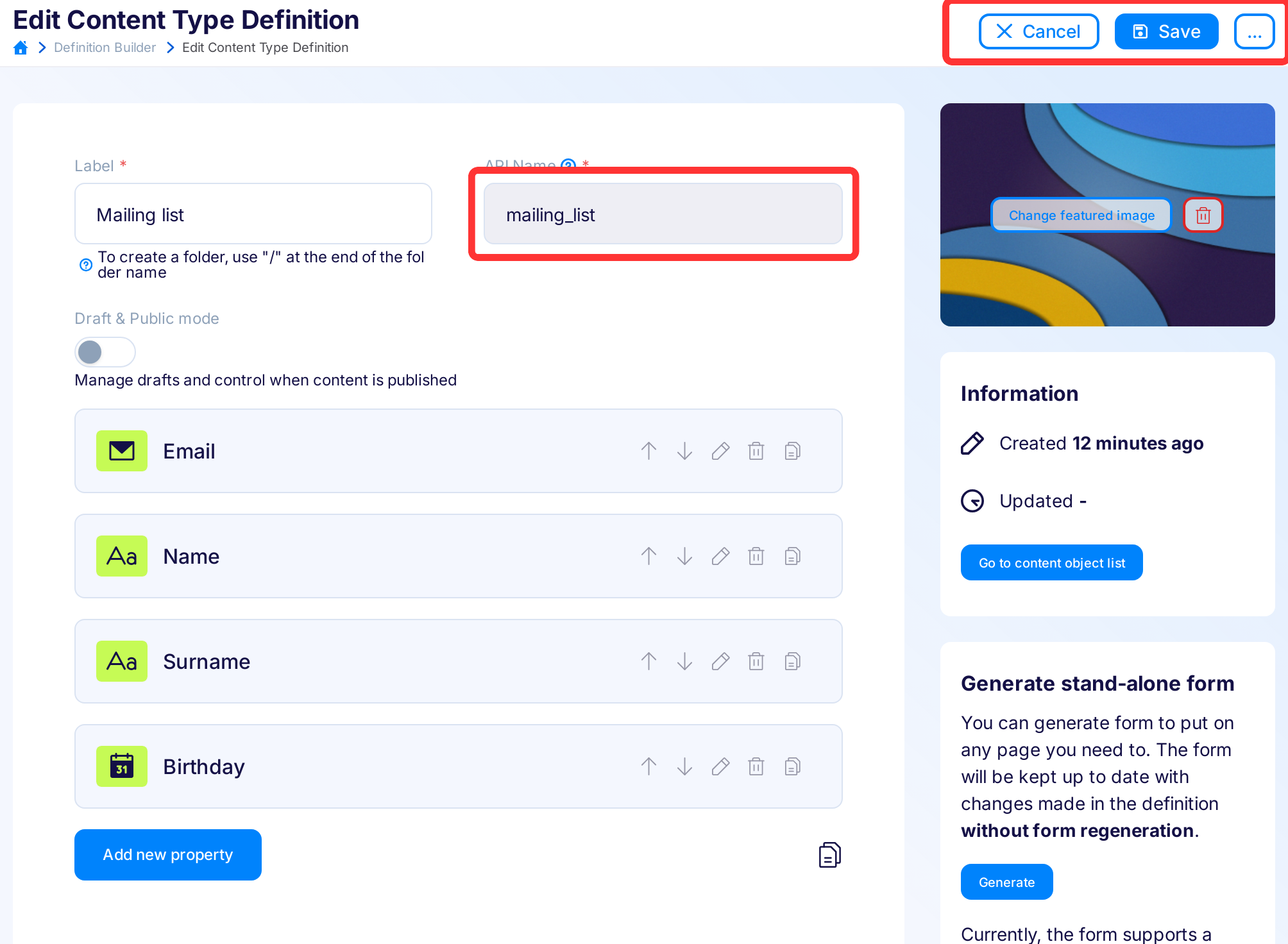Open help tooltip next to folder naming hint
Viewport: 1288px width, 944px height.
(85, 265)
